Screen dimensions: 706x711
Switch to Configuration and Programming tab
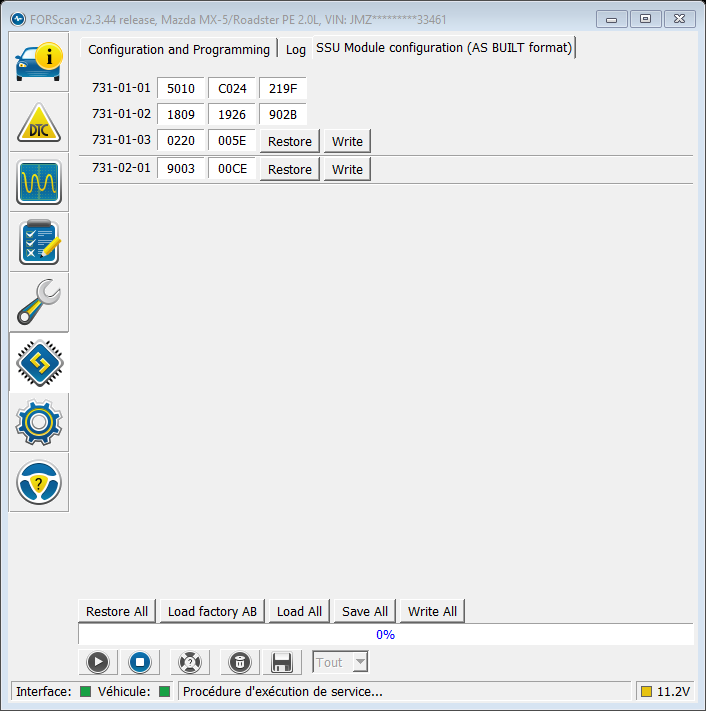coord(179,49)
